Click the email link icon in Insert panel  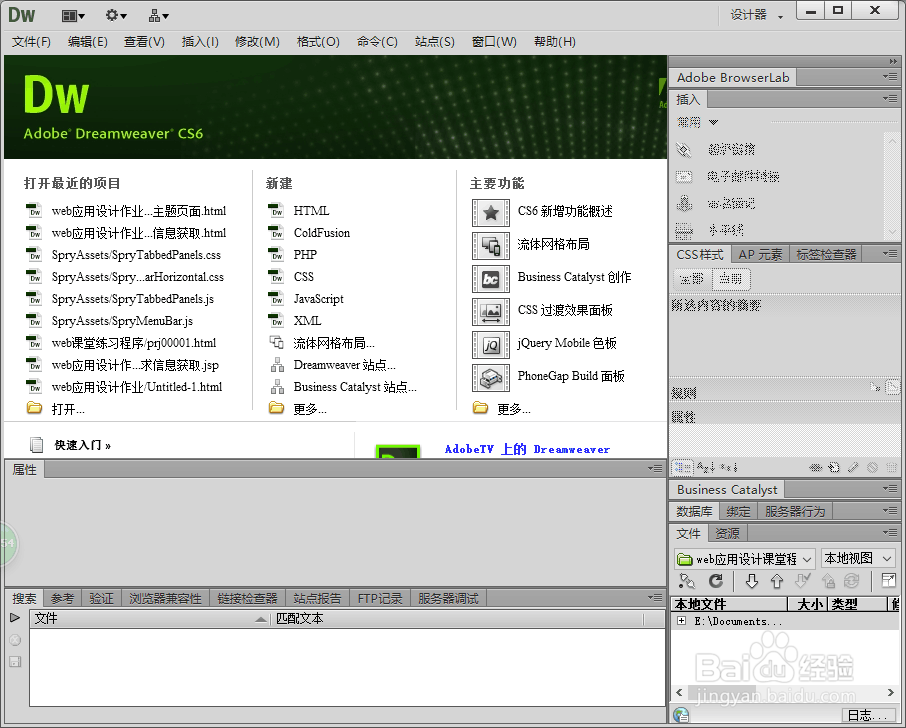(x=684, y=176)
